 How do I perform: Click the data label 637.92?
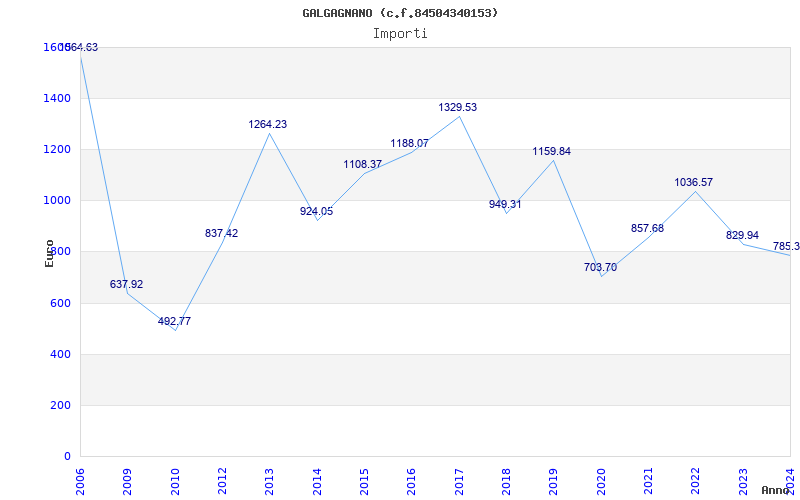tap(127, 284)
